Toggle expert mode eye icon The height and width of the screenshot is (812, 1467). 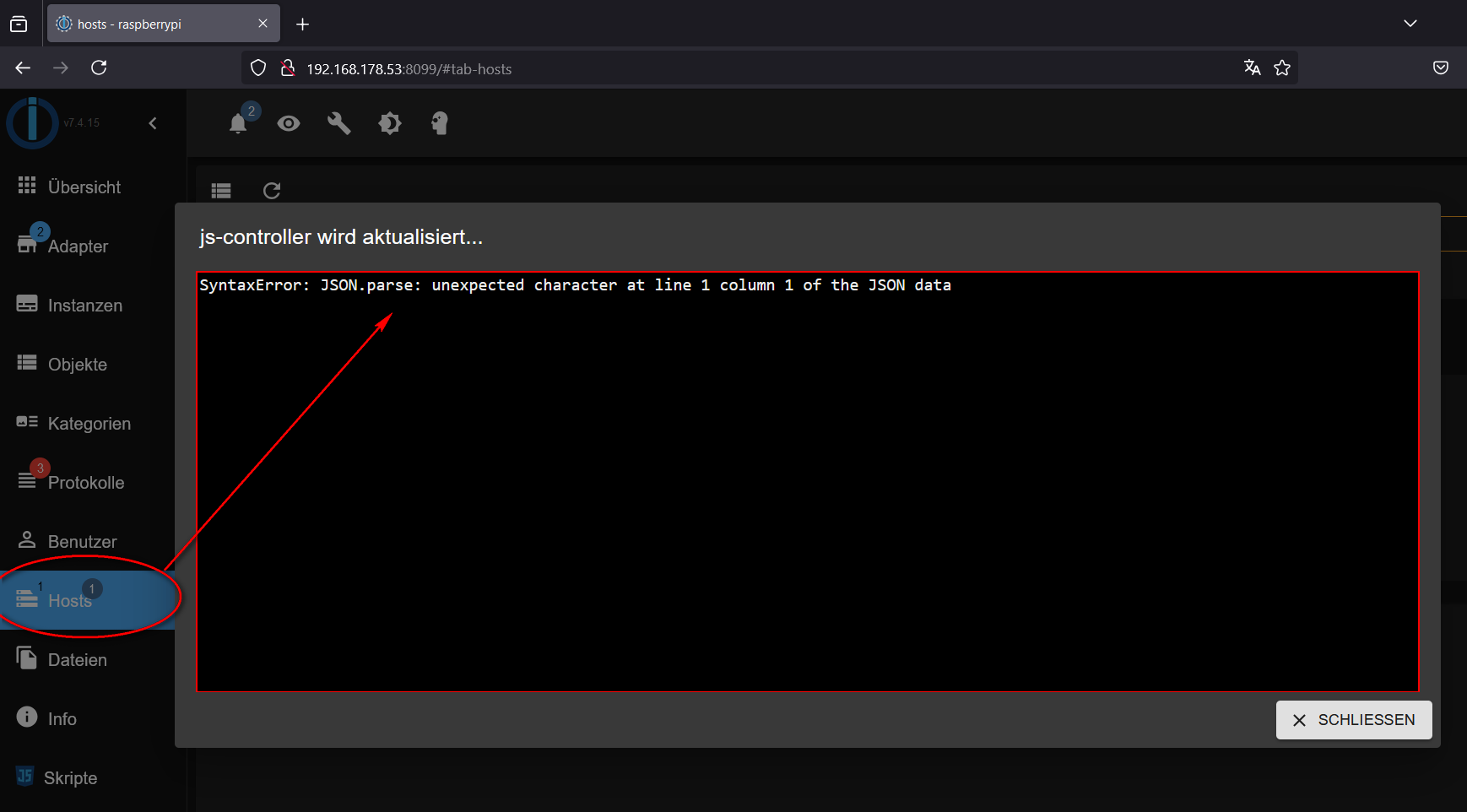[x=289, y=124]
